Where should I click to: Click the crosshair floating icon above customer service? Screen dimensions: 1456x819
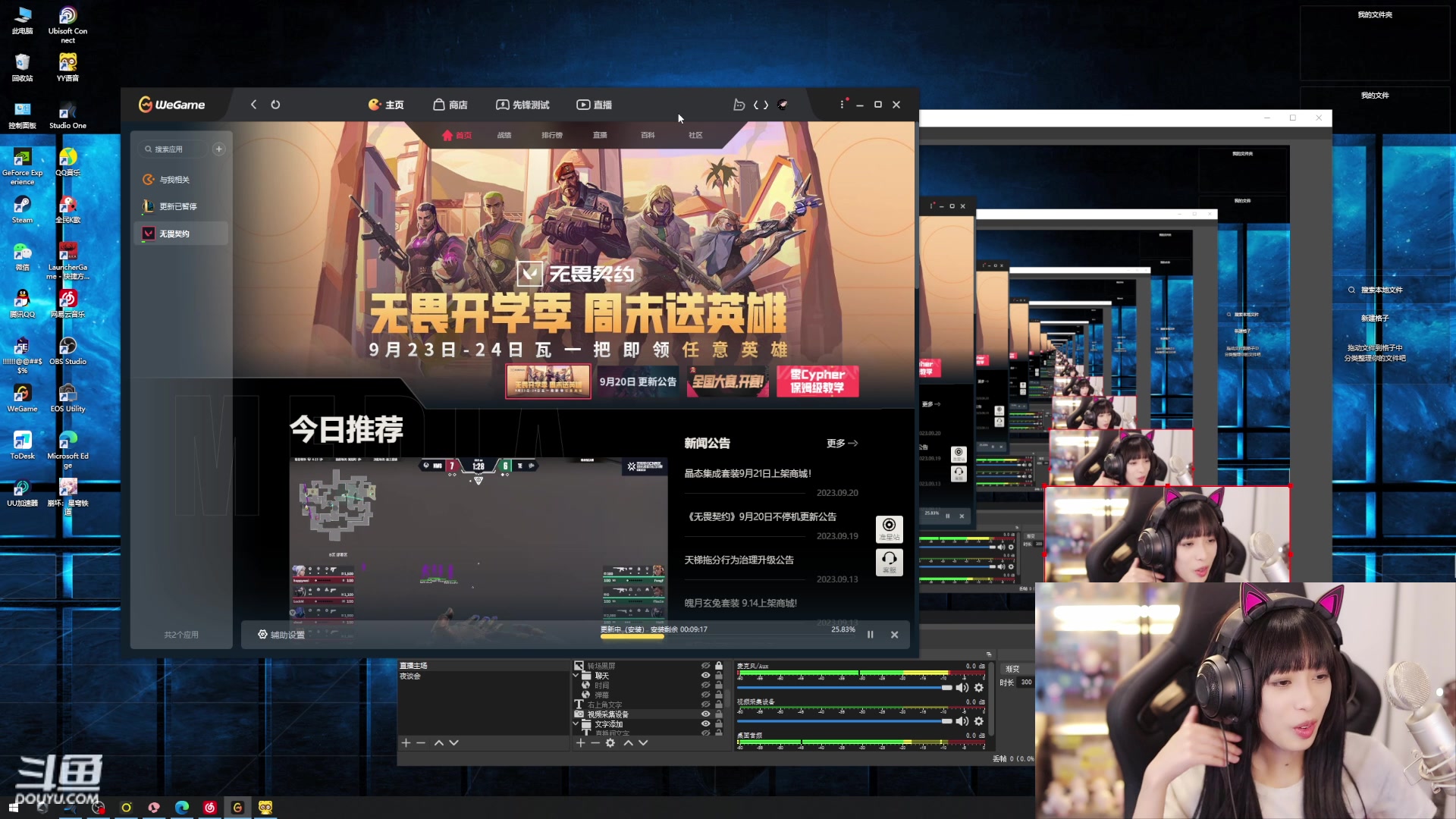coord(889,529)
